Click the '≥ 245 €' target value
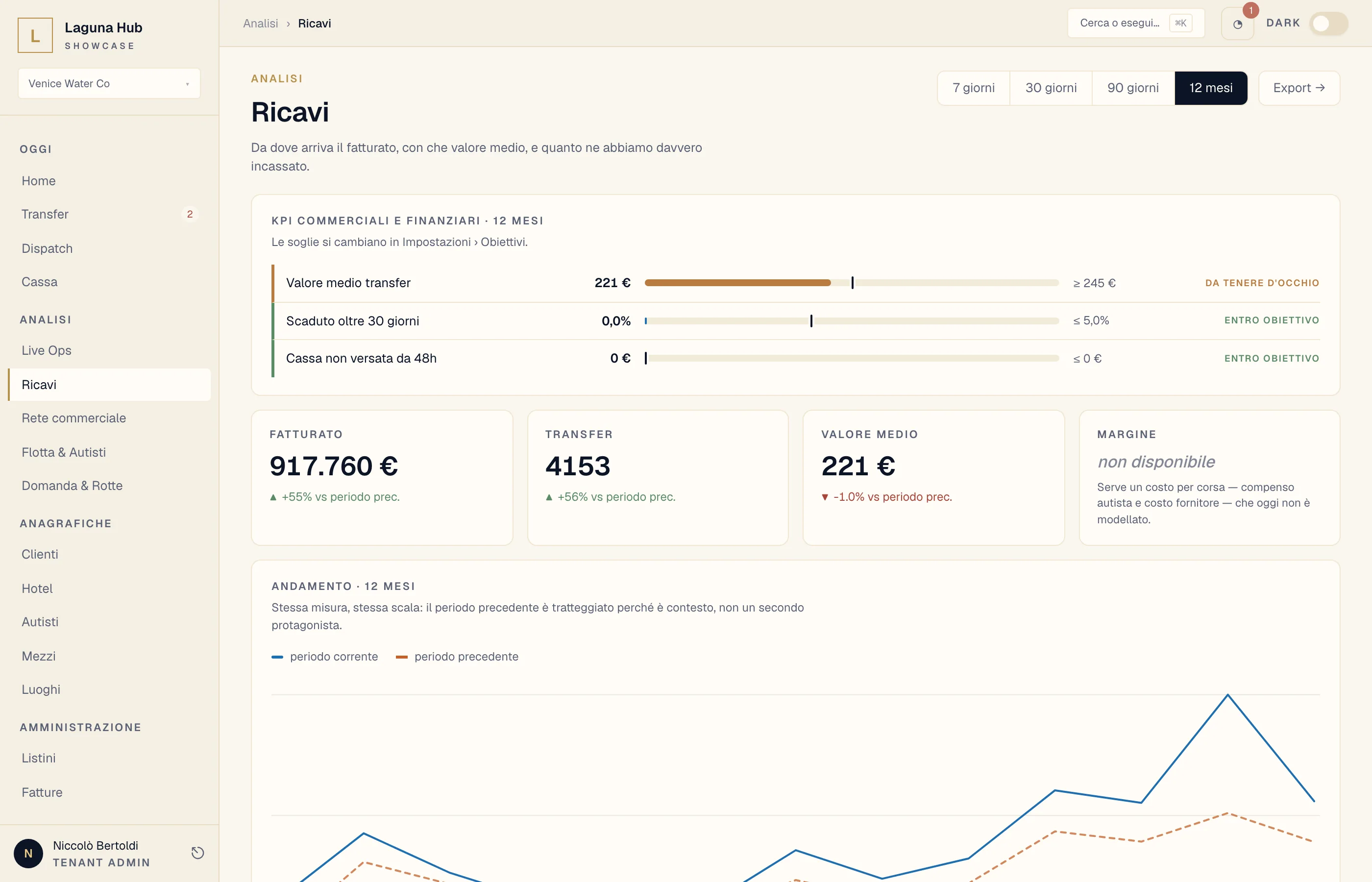 (1094, 283)
